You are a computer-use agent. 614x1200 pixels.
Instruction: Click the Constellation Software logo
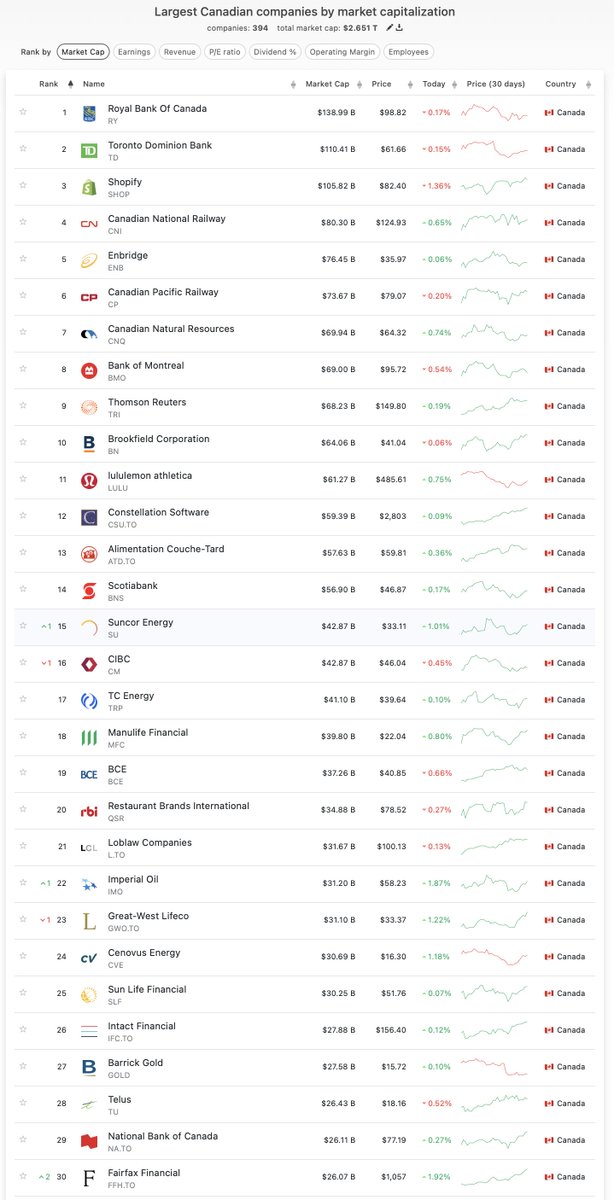click(x=88, y=517)
